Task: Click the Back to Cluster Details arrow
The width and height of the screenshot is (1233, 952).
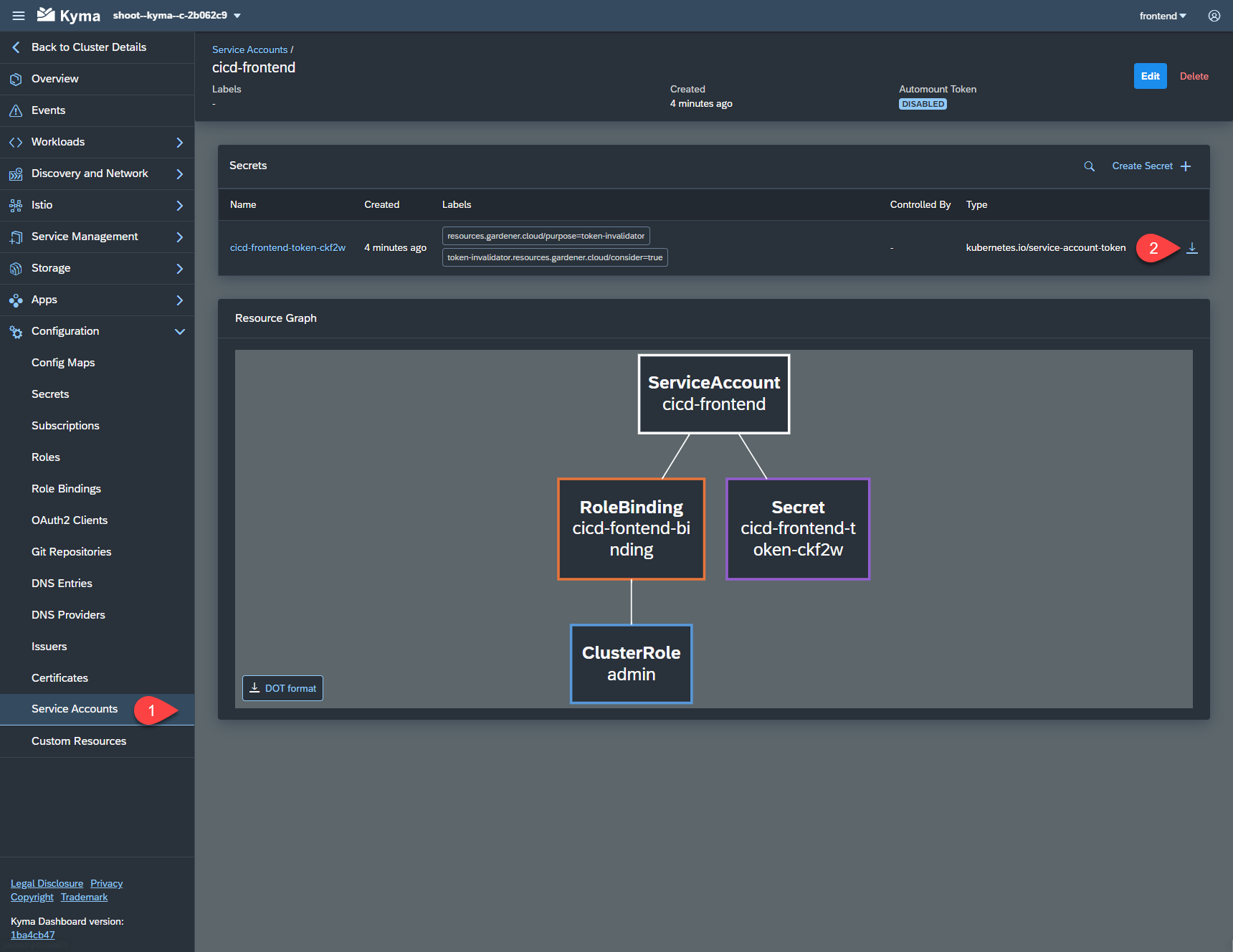Action: [16, 47]
